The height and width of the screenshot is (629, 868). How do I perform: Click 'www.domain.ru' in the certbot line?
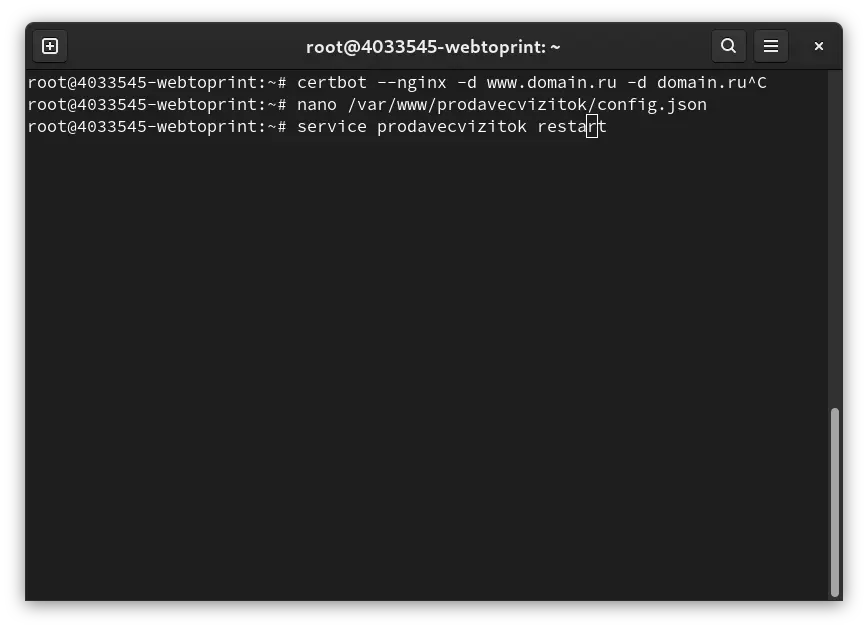tap(551, 83)
